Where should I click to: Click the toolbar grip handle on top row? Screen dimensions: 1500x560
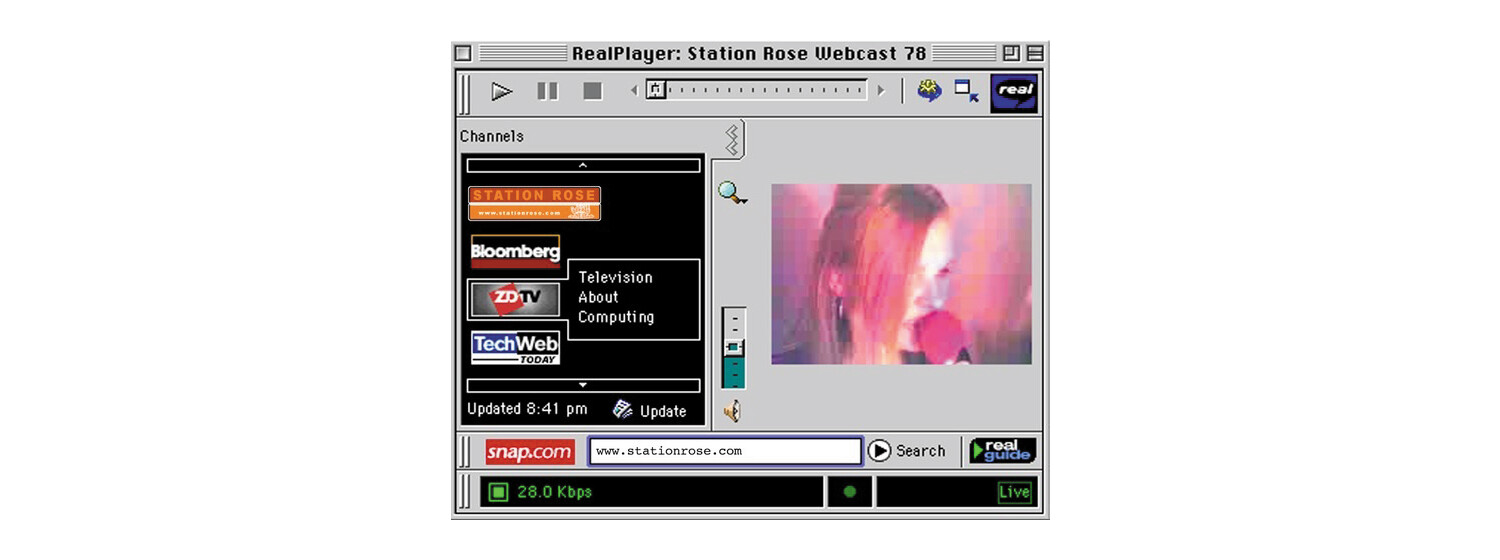point(466,93)
